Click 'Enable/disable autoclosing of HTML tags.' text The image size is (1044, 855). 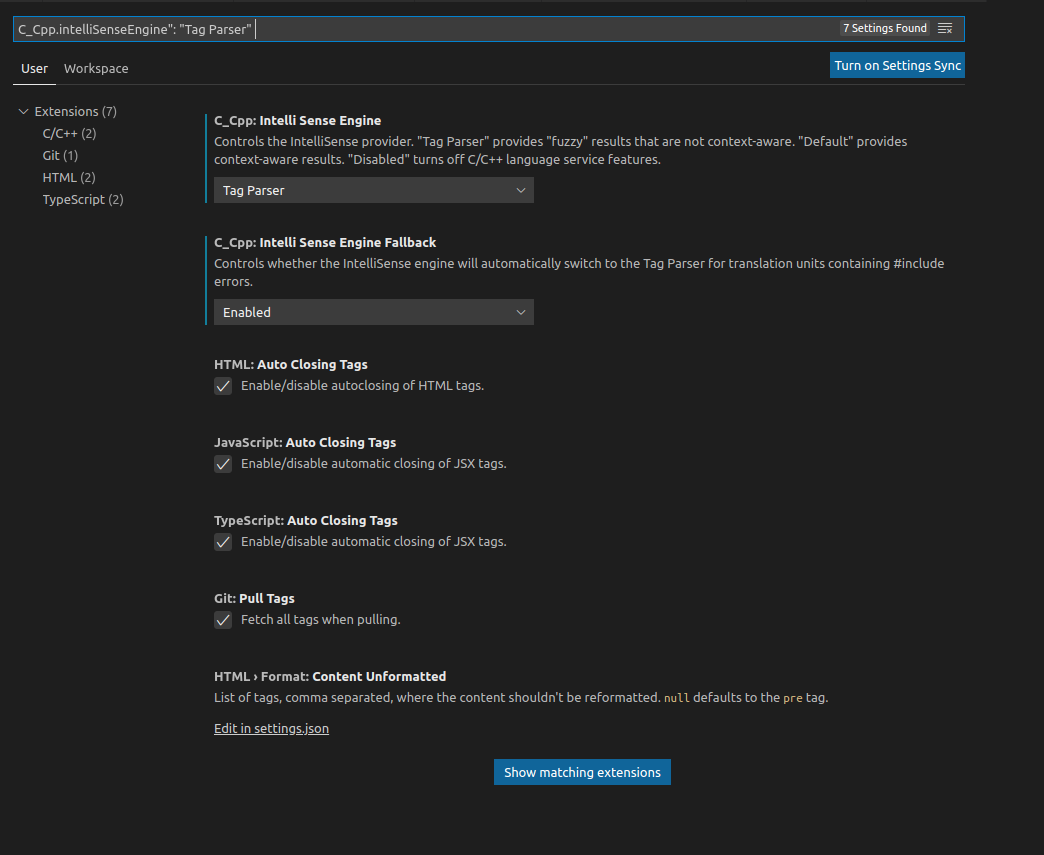click(x=362, y=386)
